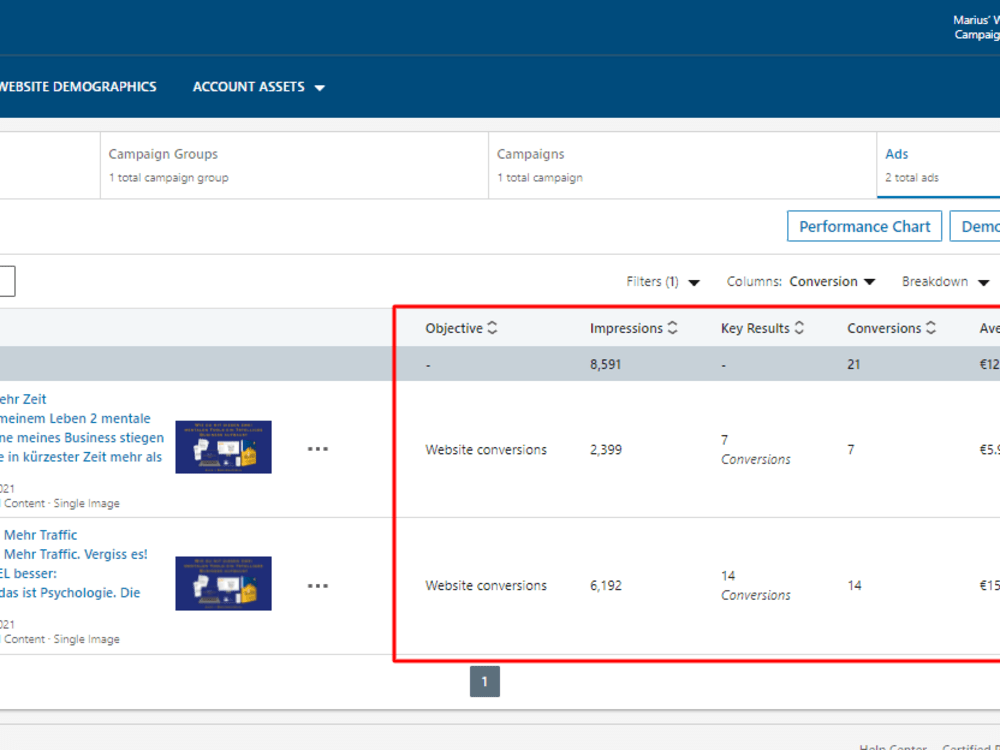The image size is (1000, 750).
Task: Click '1 total campaign group' text
Action: tap(168, 178)
